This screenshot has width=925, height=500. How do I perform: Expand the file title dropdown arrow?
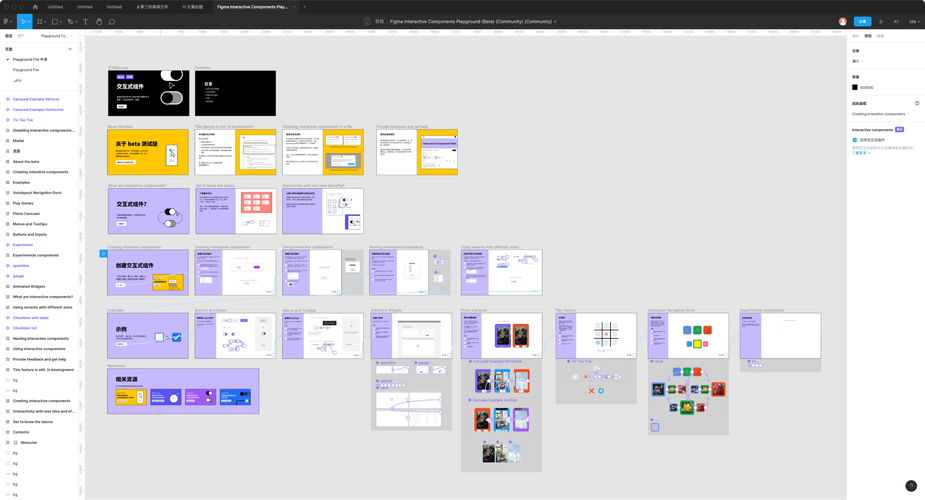[555, 22]
